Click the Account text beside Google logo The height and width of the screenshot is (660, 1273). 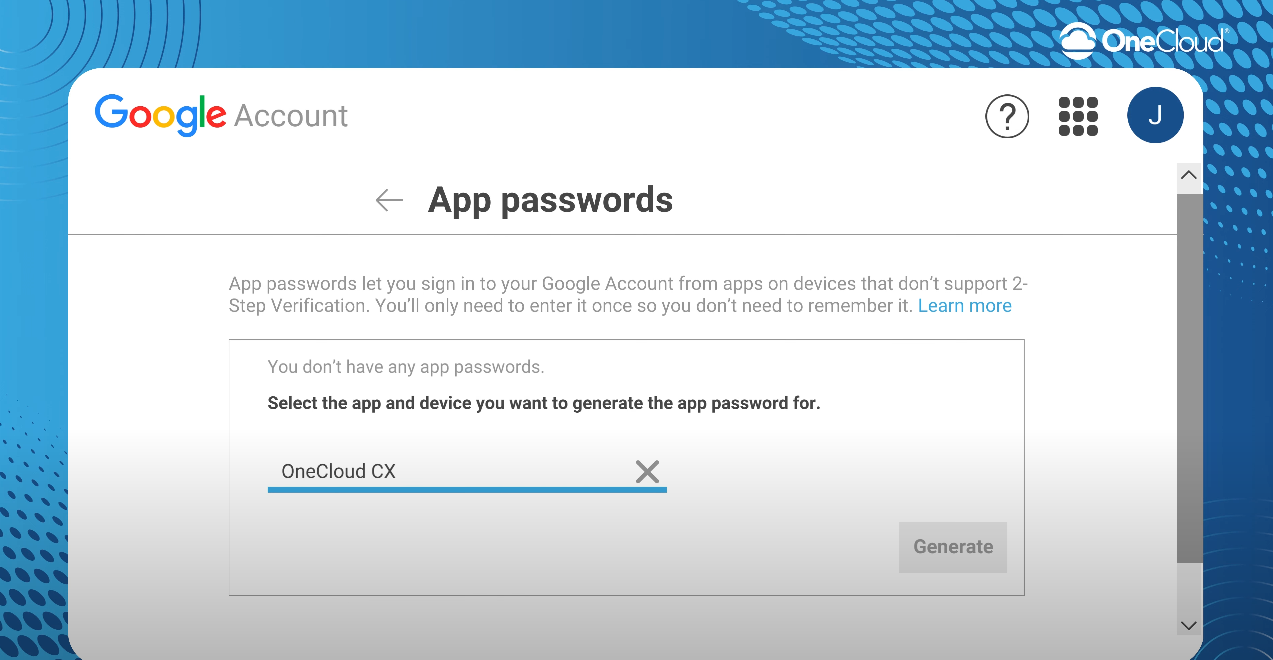pos(291,116)
